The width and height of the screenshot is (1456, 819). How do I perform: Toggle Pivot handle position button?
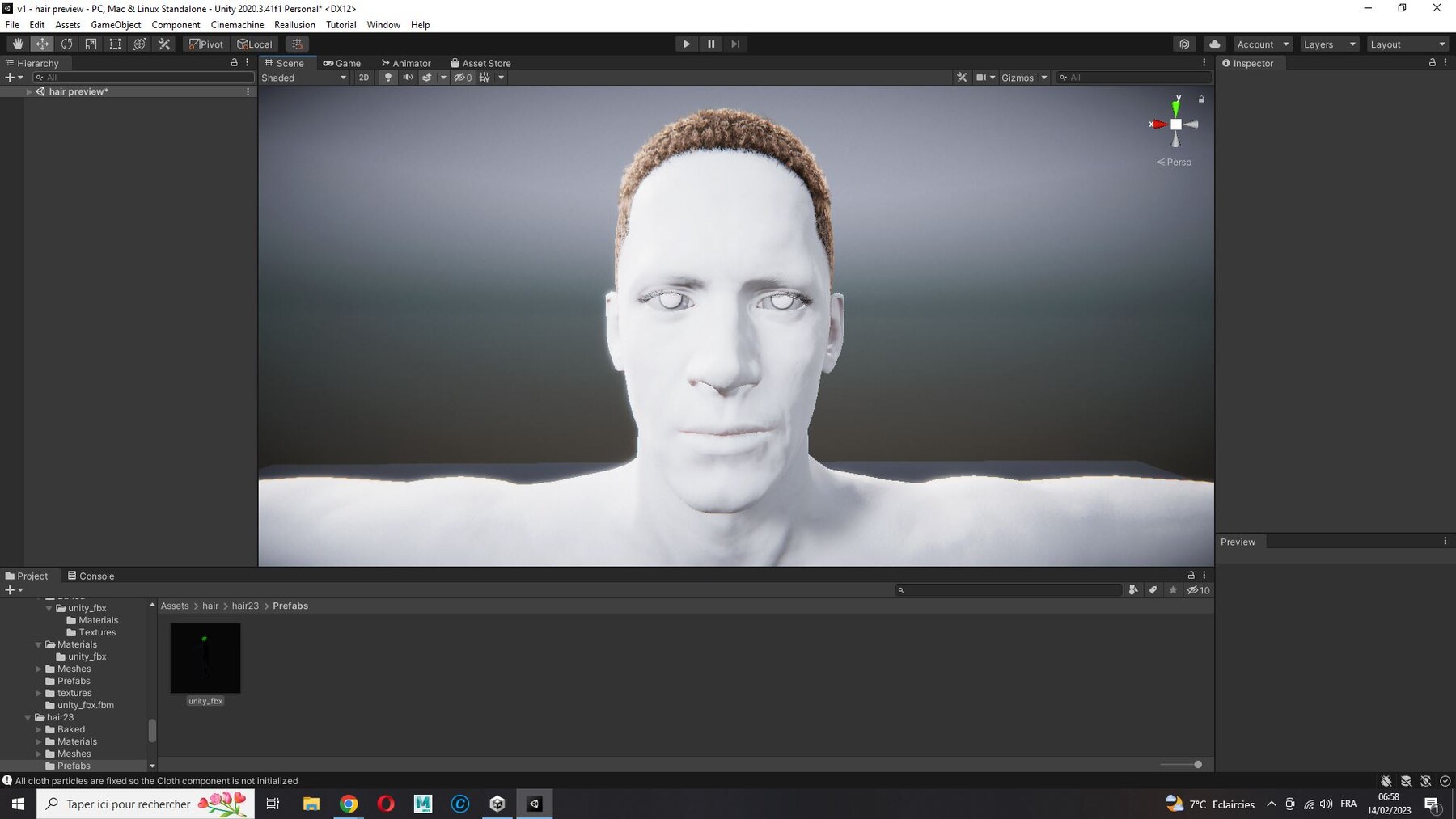tap(206, 44)
